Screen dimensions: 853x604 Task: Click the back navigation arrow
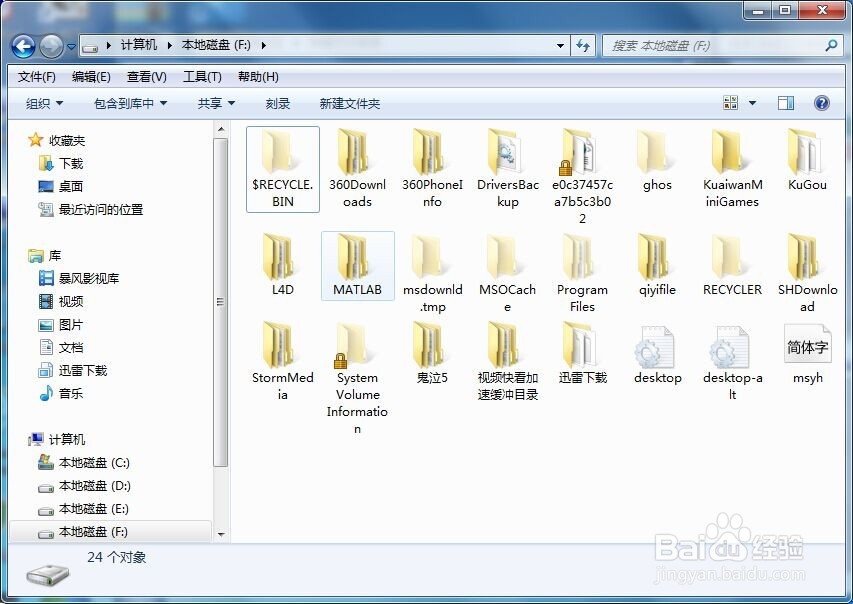[22, 45]
